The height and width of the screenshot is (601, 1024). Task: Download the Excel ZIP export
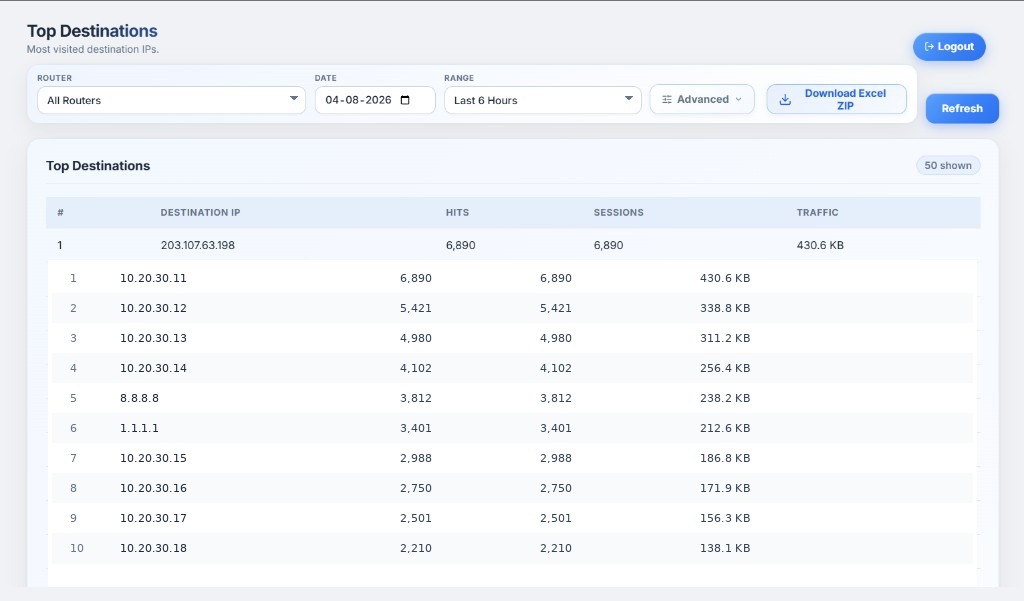[837, 99]
